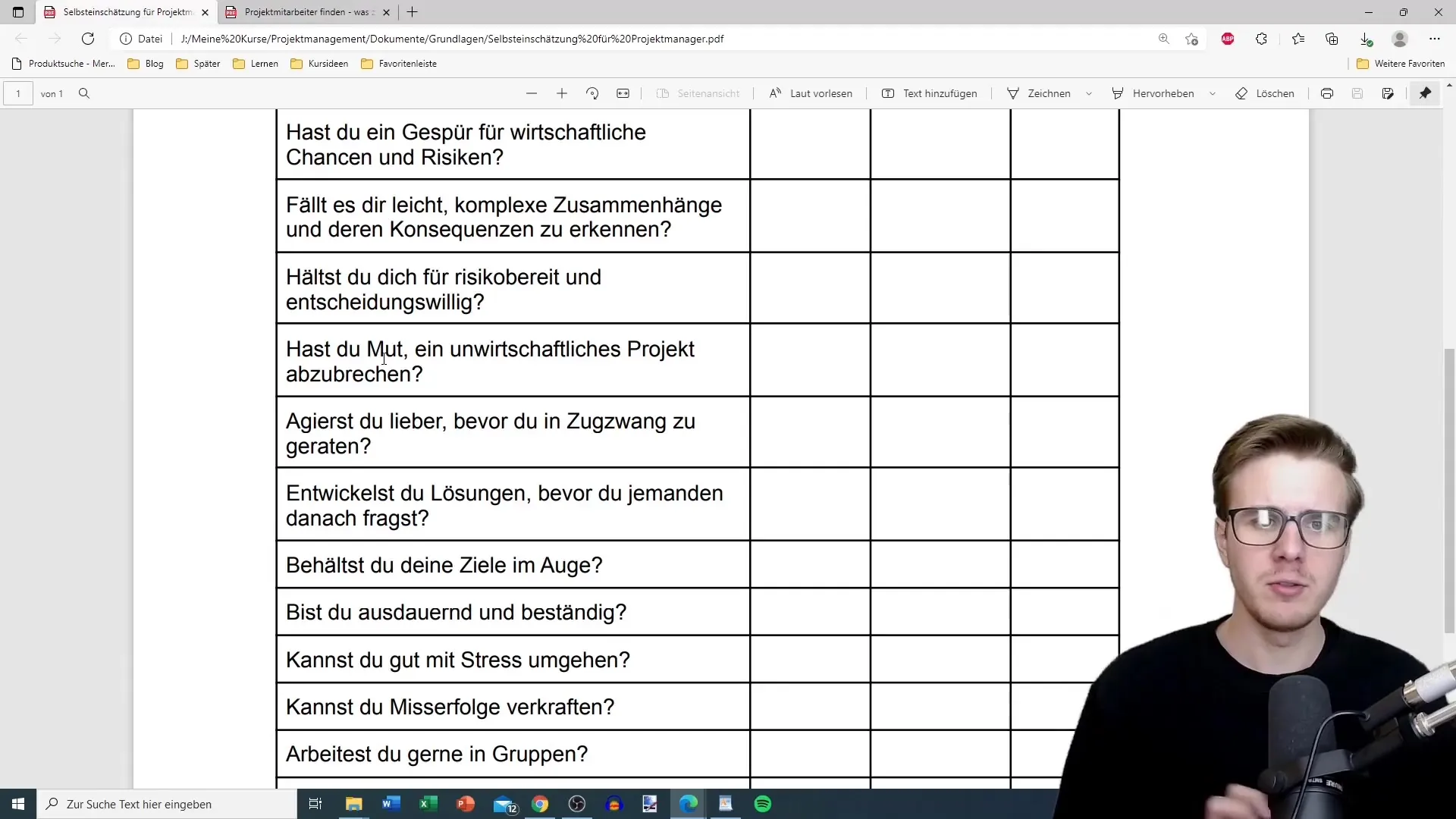Select Text hinzufügen tool

tap(929, 93)
